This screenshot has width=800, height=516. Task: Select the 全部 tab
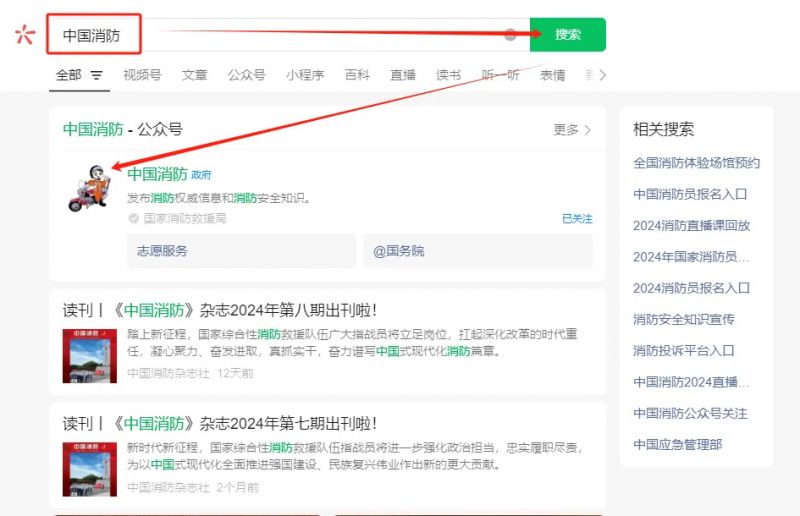(x=68, y=75)
